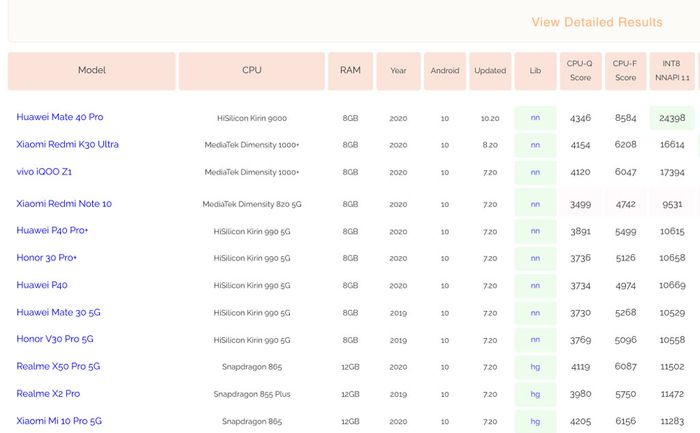Click hg lib link for Realme X2 Pro

tap(535, 394)
